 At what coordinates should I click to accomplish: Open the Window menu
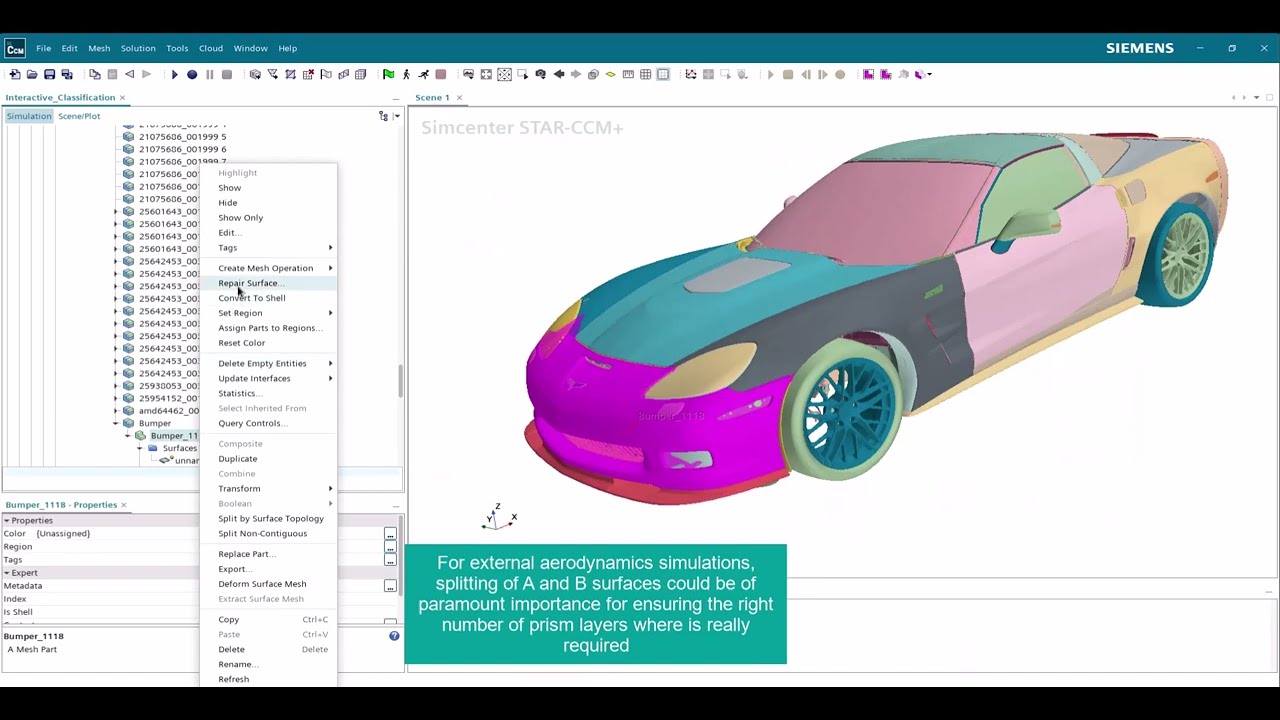click(x=251, y=48)
